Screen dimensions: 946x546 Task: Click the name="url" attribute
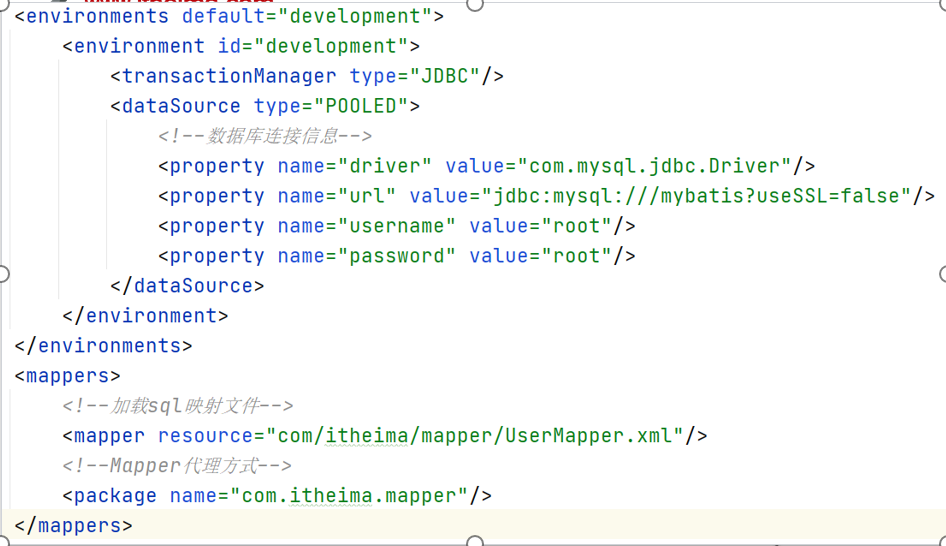[x=337, y=196]
